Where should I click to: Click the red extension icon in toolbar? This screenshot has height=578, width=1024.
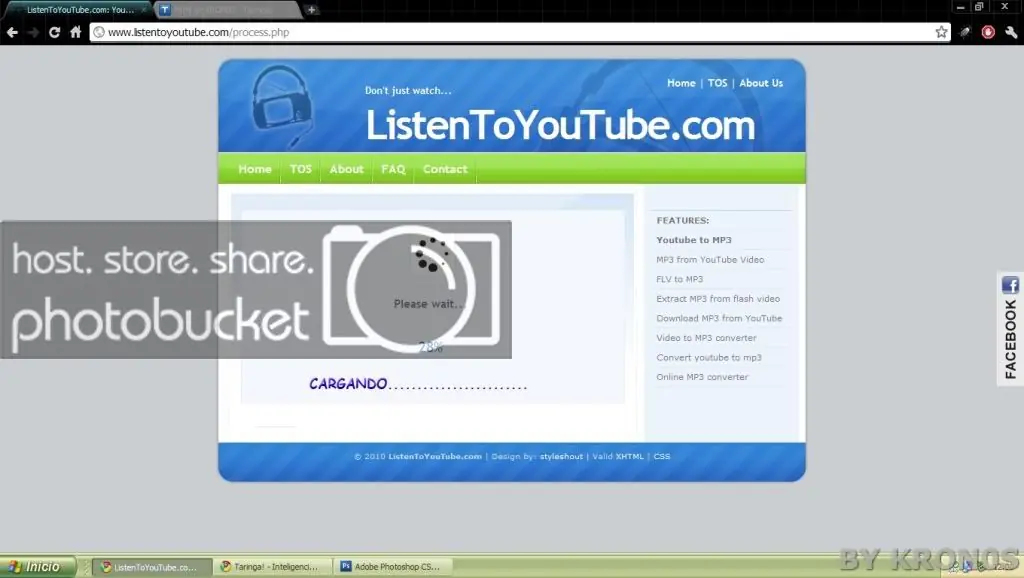pyautogui.click(x=988, y=32)
